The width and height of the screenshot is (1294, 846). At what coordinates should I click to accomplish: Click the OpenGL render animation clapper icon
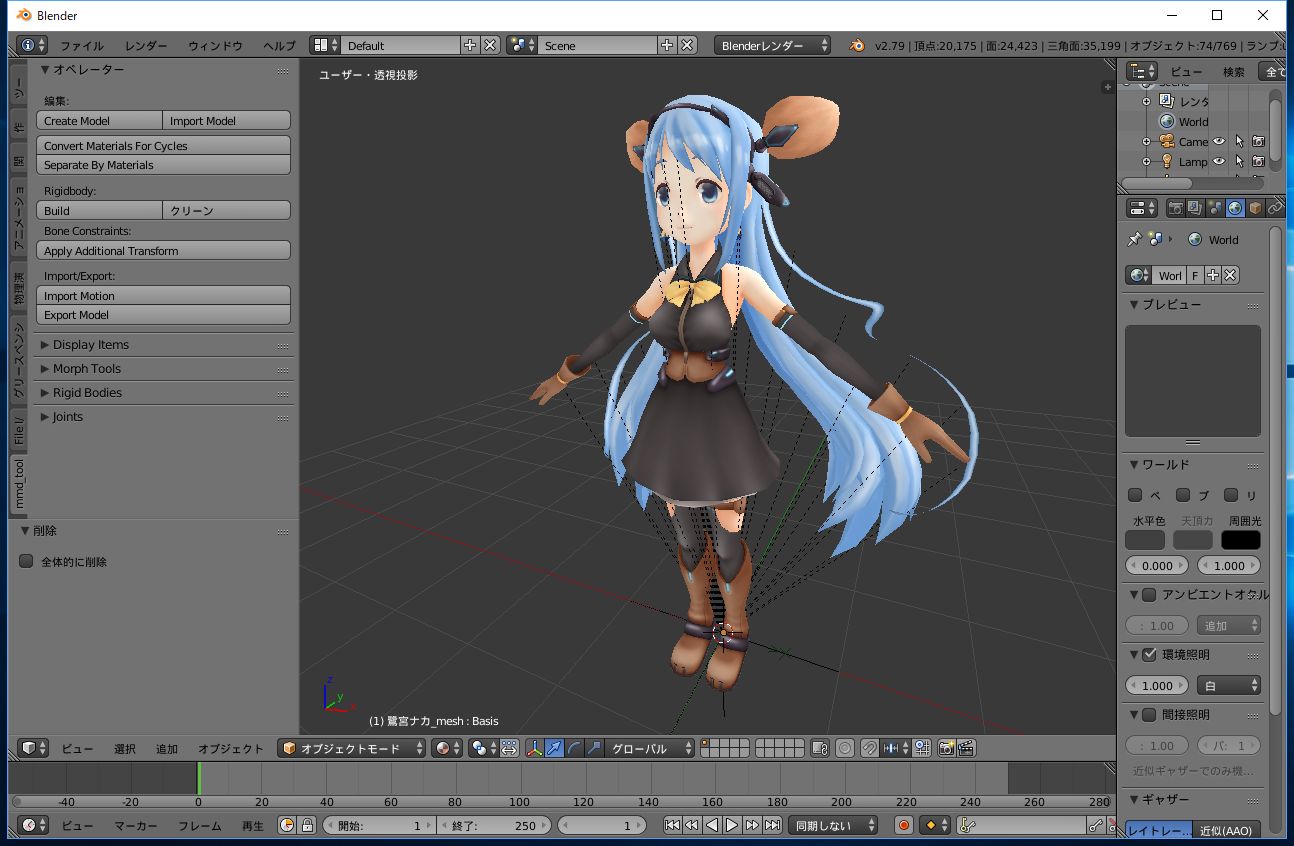(966, 748)
